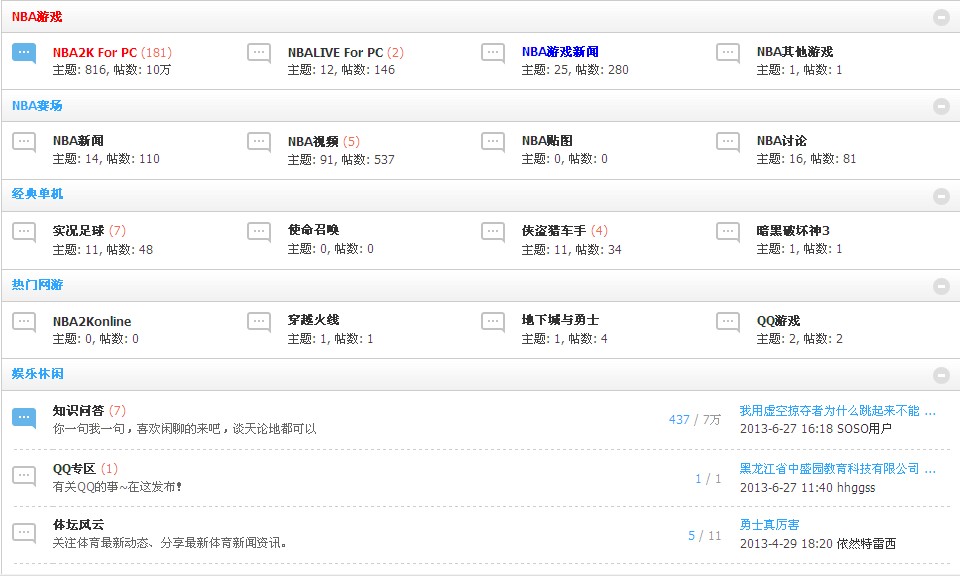Click the NBA贴图 forum icon
The image size is (960, 576).
click(x=493, y=142)
